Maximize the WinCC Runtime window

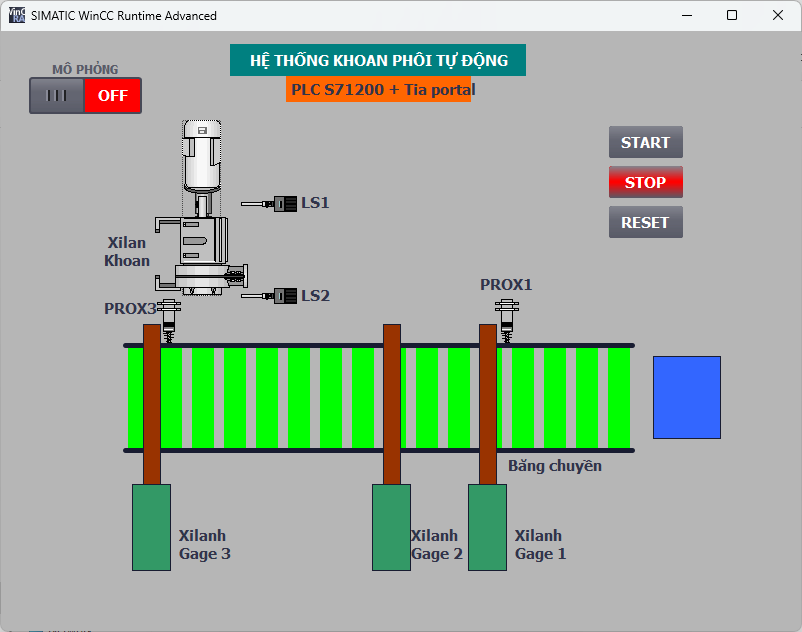pyautogui.click(x=732, y=15)
